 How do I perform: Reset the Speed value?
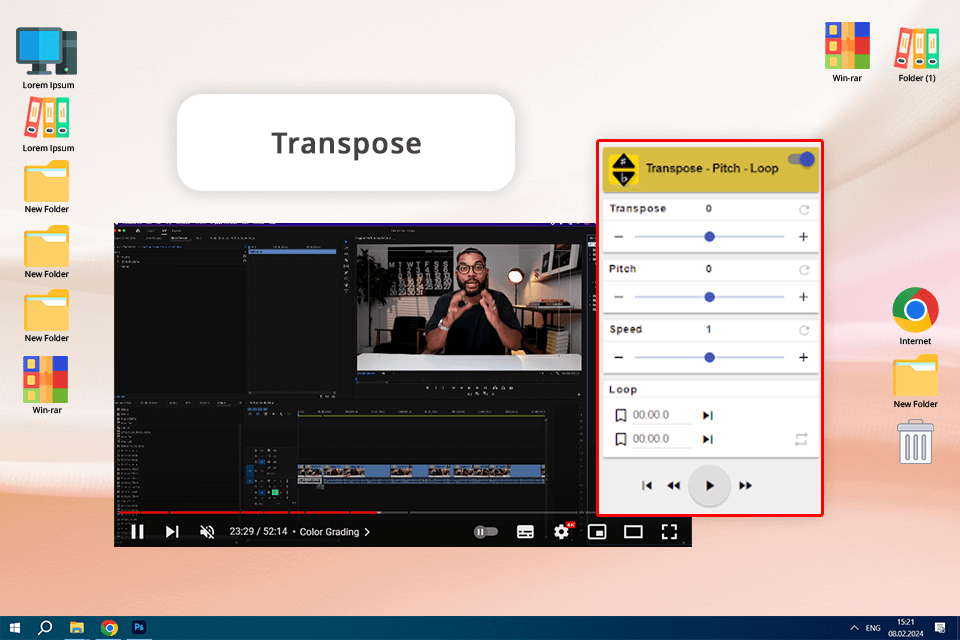coord(804,331)
